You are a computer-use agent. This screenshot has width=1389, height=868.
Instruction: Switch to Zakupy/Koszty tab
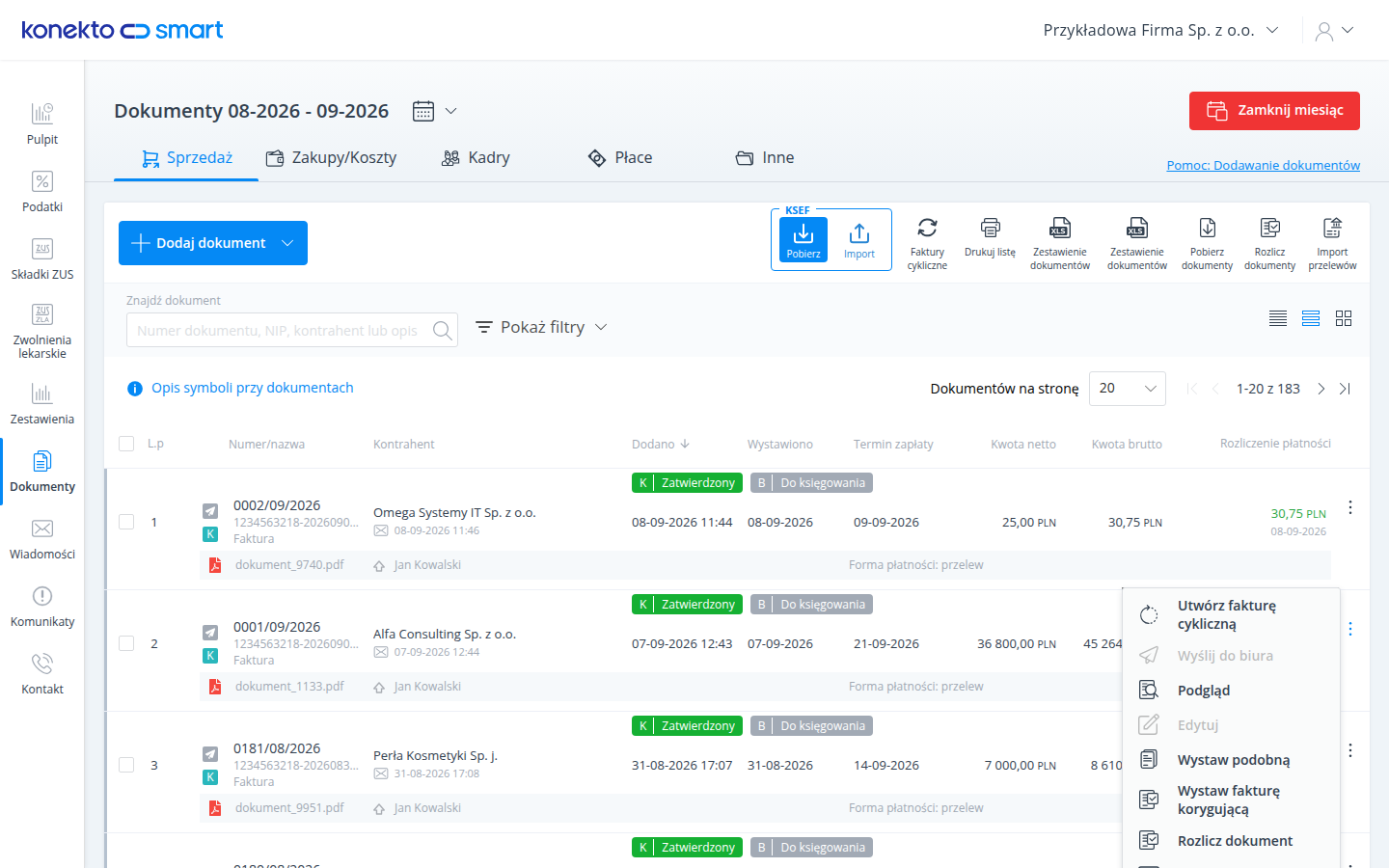pos(332,158)
